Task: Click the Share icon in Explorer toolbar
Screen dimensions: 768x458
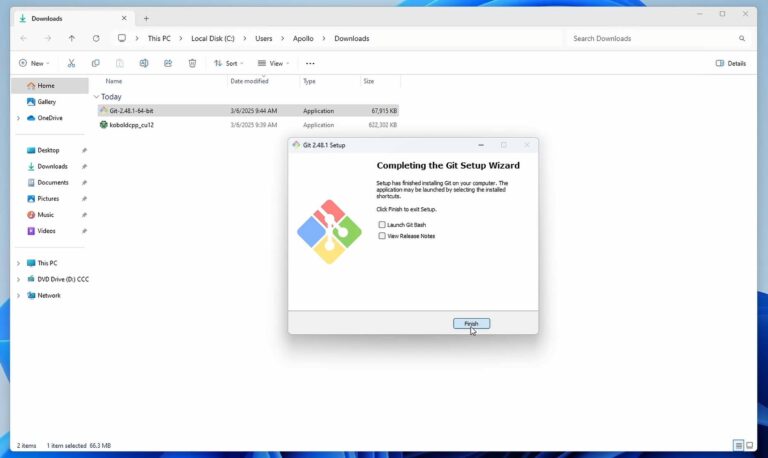Action: coord(168,63)
